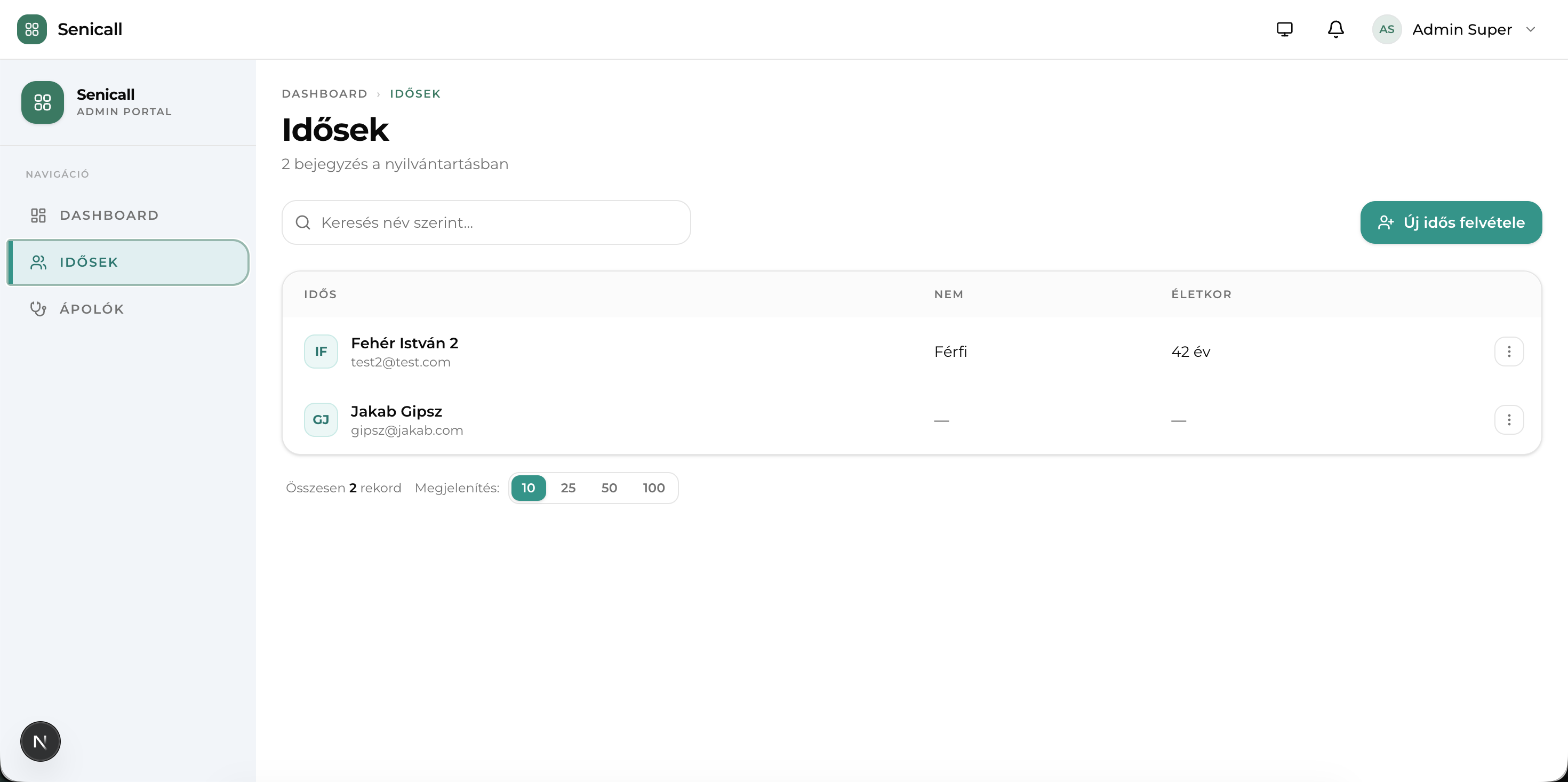Screen dimensions: 1568x782
Task: Click the Férfi gender cell
Action: [950, 352]
